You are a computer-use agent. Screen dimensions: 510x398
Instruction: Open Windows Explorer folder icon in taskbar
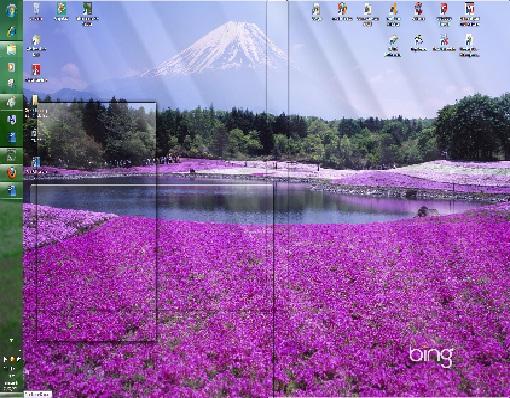pos(11,50)
